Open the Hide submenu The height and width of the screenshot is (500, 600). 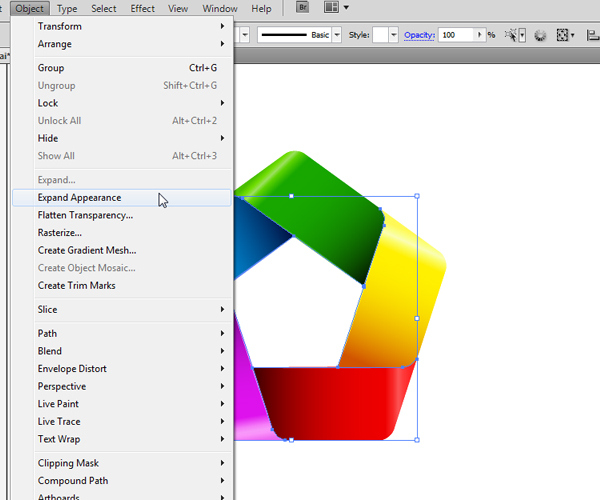coord(122,138)
